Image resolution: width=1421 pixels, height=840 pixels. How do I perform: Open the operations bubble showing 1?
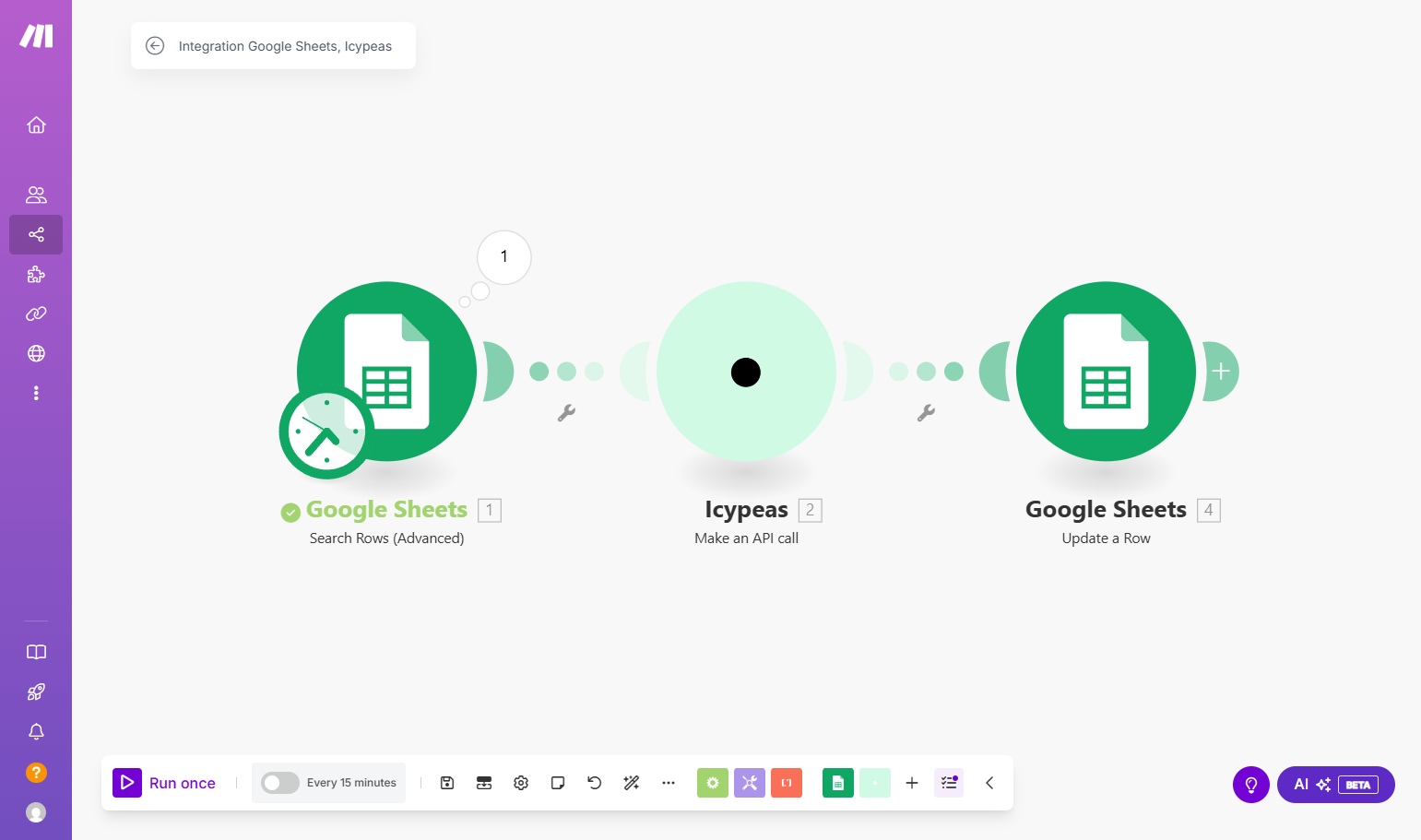504,257
